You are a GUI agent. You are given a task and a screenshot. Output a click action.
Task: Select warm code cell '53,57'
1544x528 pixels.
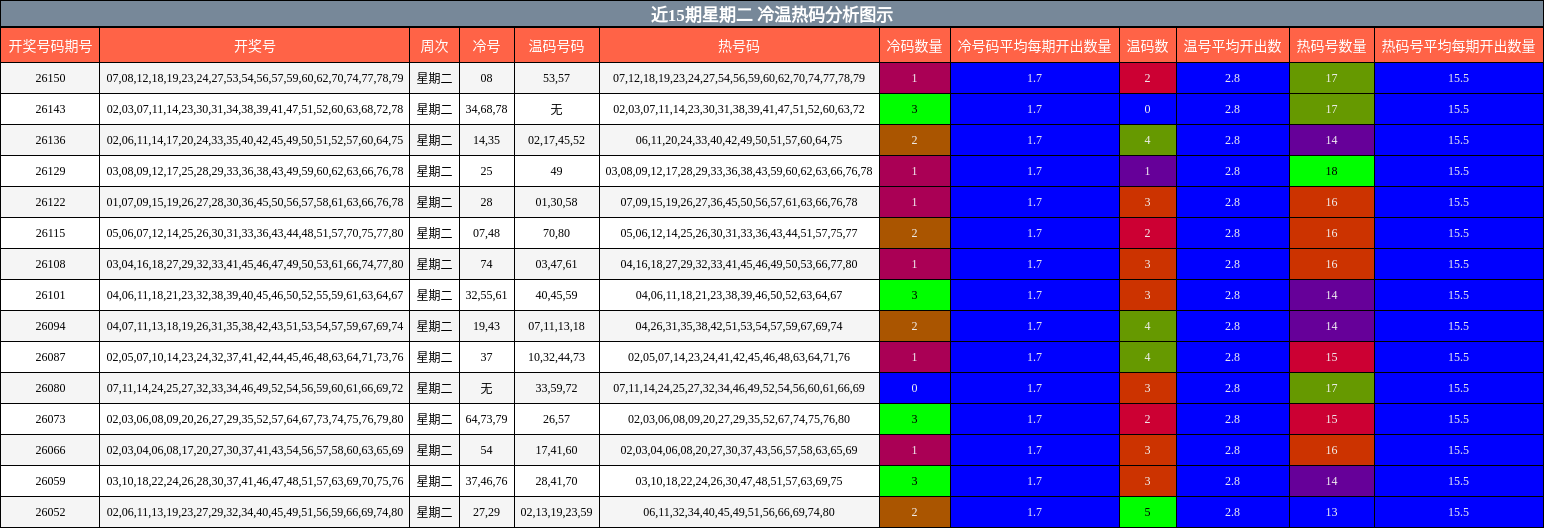coord(557,78)
